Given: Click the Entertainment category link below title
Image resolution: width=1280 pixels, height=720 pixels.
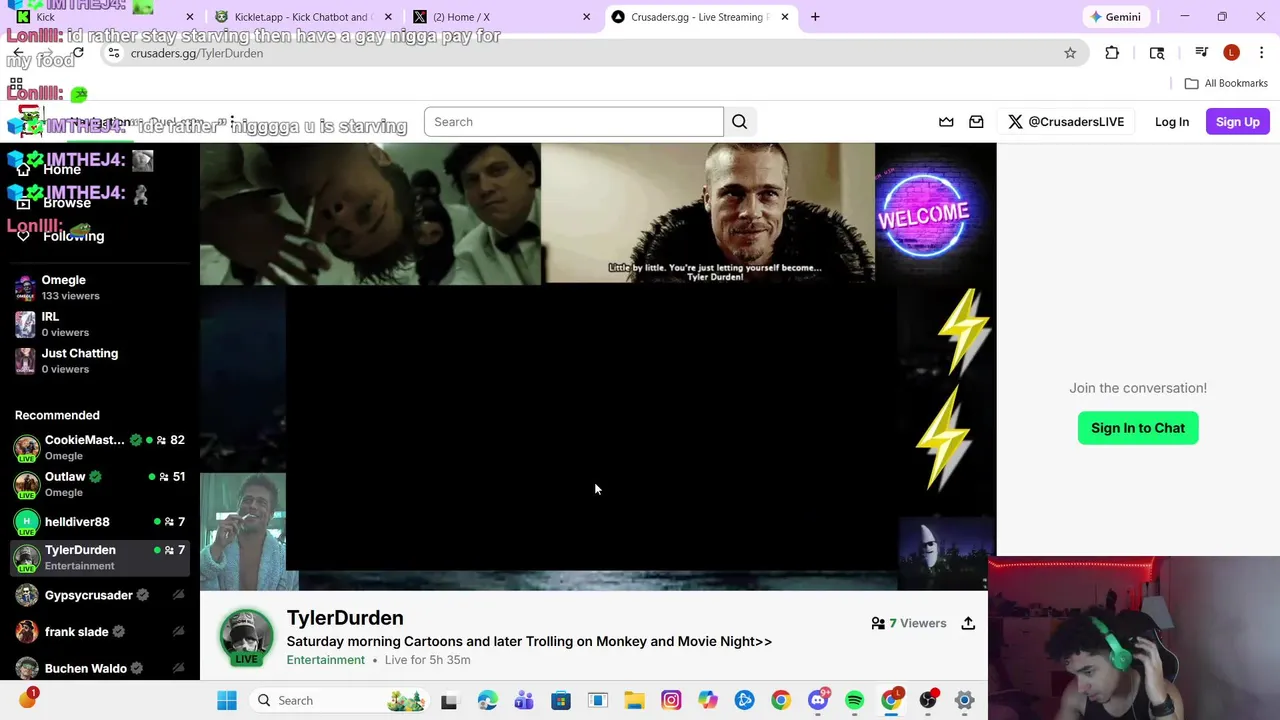Looking at the screenshot, I should (x=326, y=660).
